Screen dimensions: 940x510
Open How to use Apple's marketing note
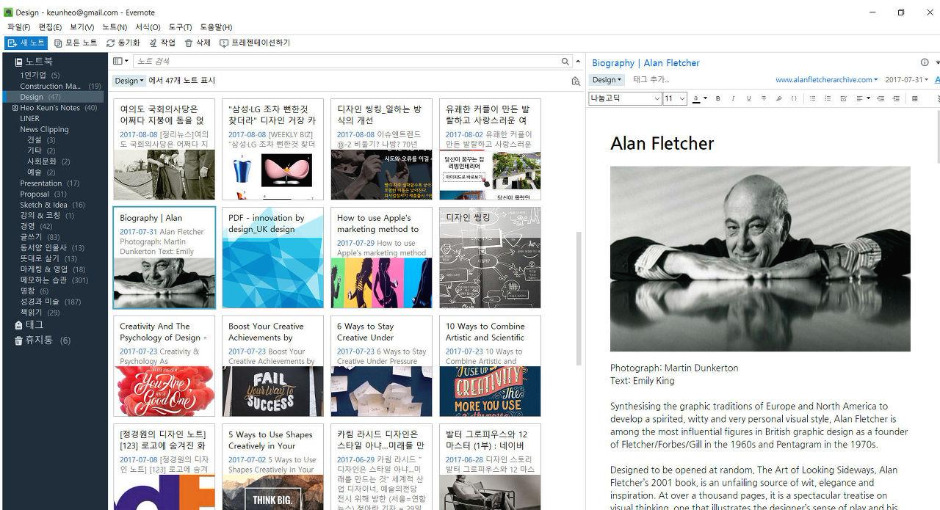[x=381, y=258]
